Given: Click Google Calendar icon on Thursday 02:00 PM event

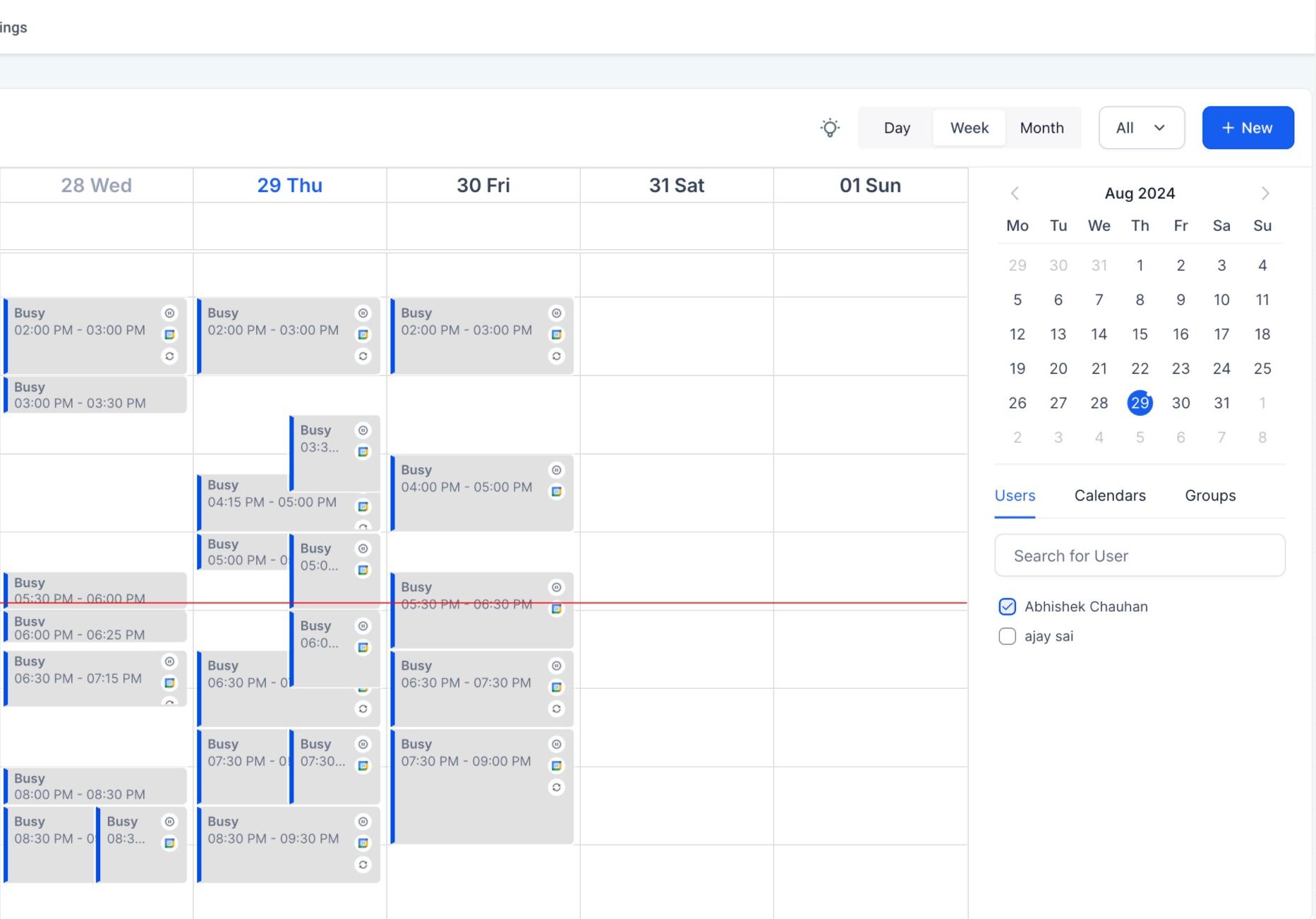Looking at the screenshot, I should pyautogui.click(x=363, y=335).
